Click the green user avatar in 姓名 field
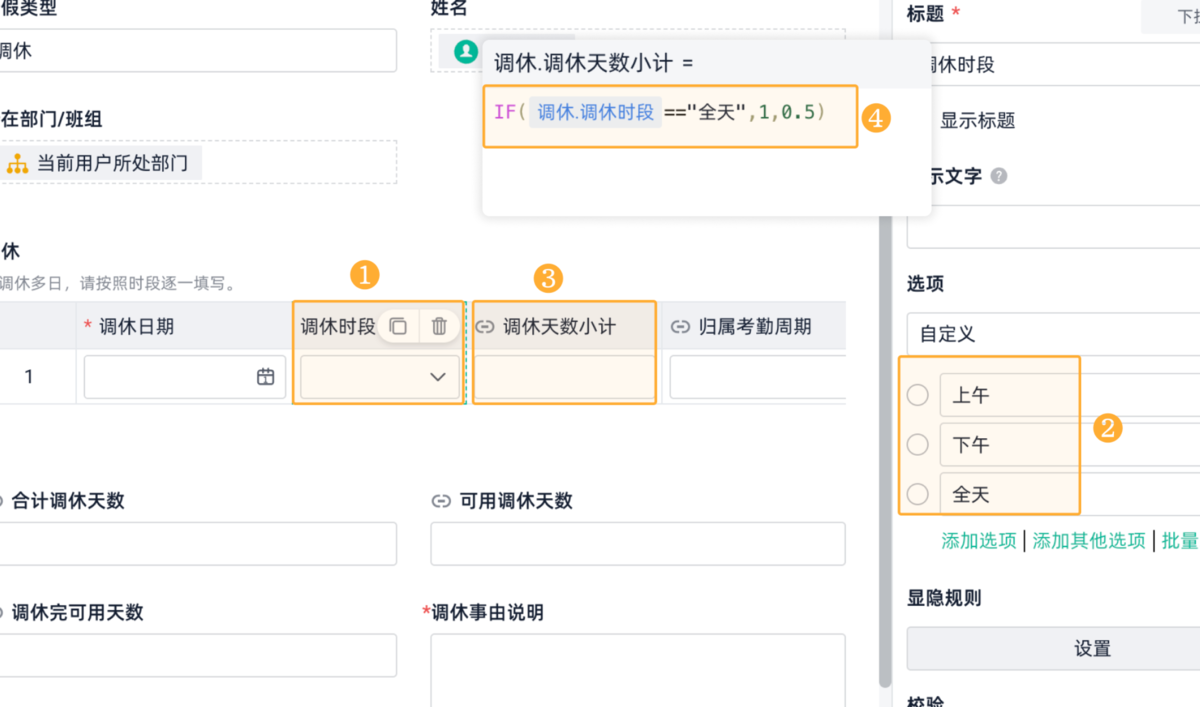 pyautogui.click(x=465, y=52)
